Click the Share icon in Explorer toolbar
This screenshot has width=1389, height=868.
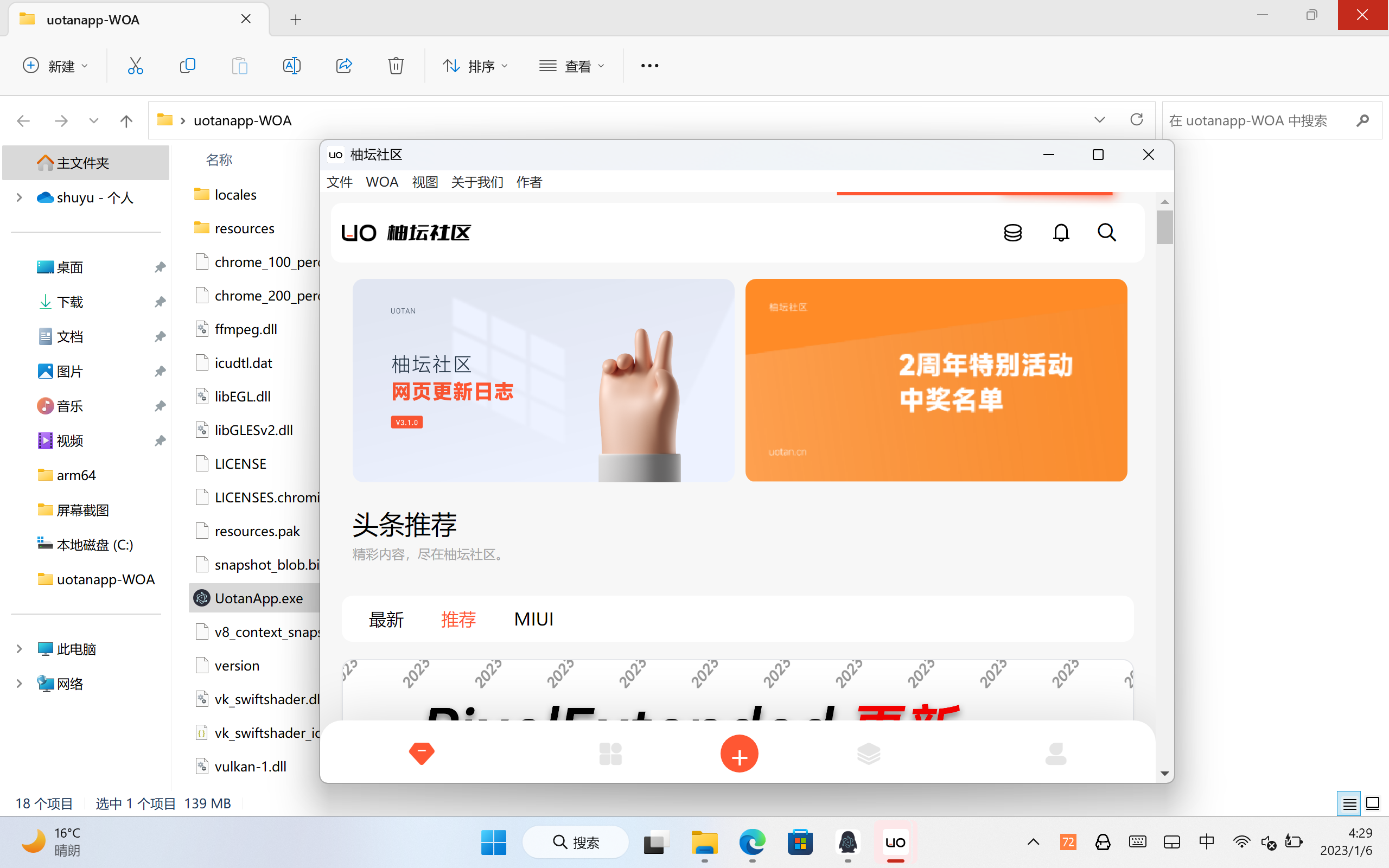click(344, 66)
